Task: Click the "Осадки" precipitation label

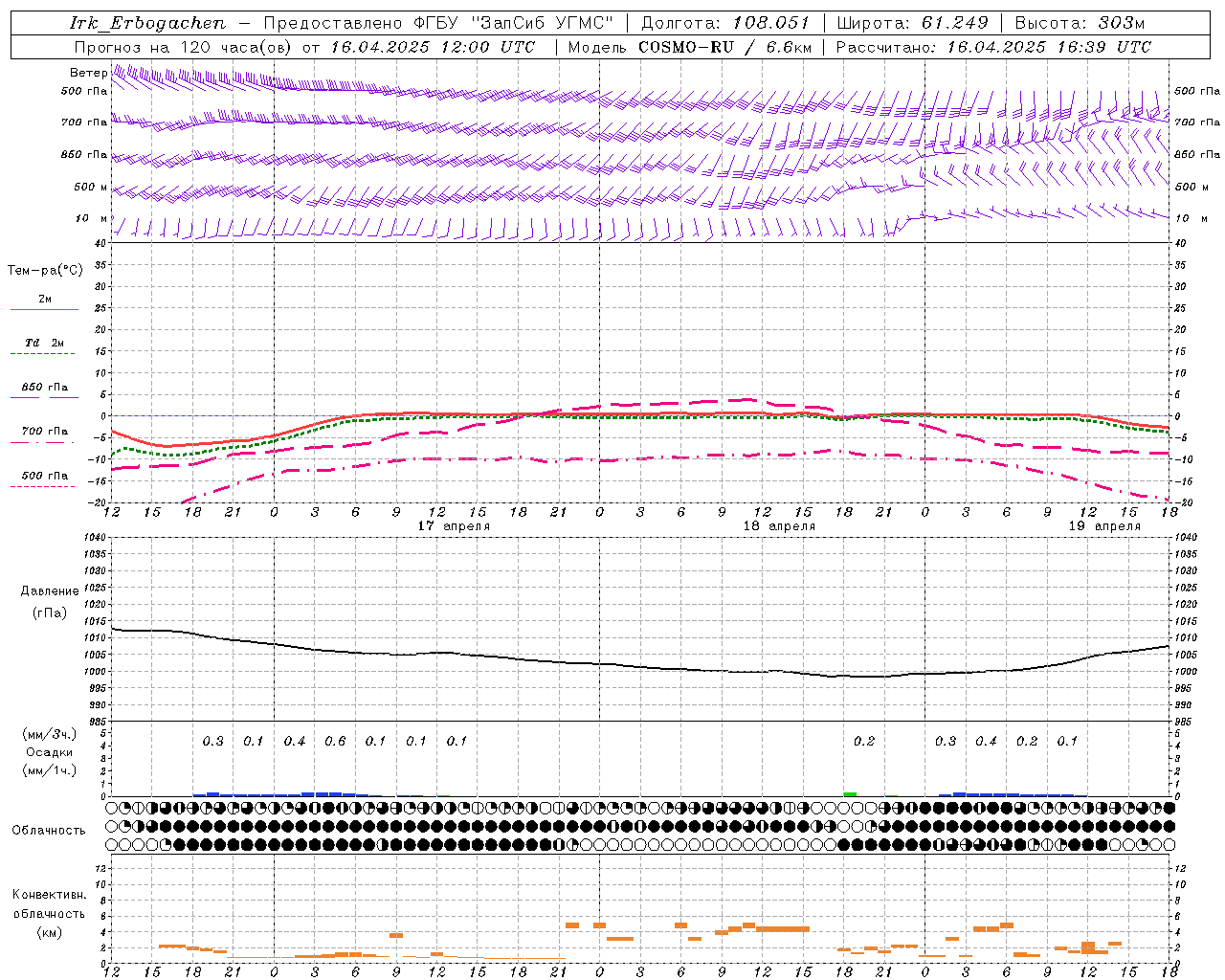Action: (49, 752)
